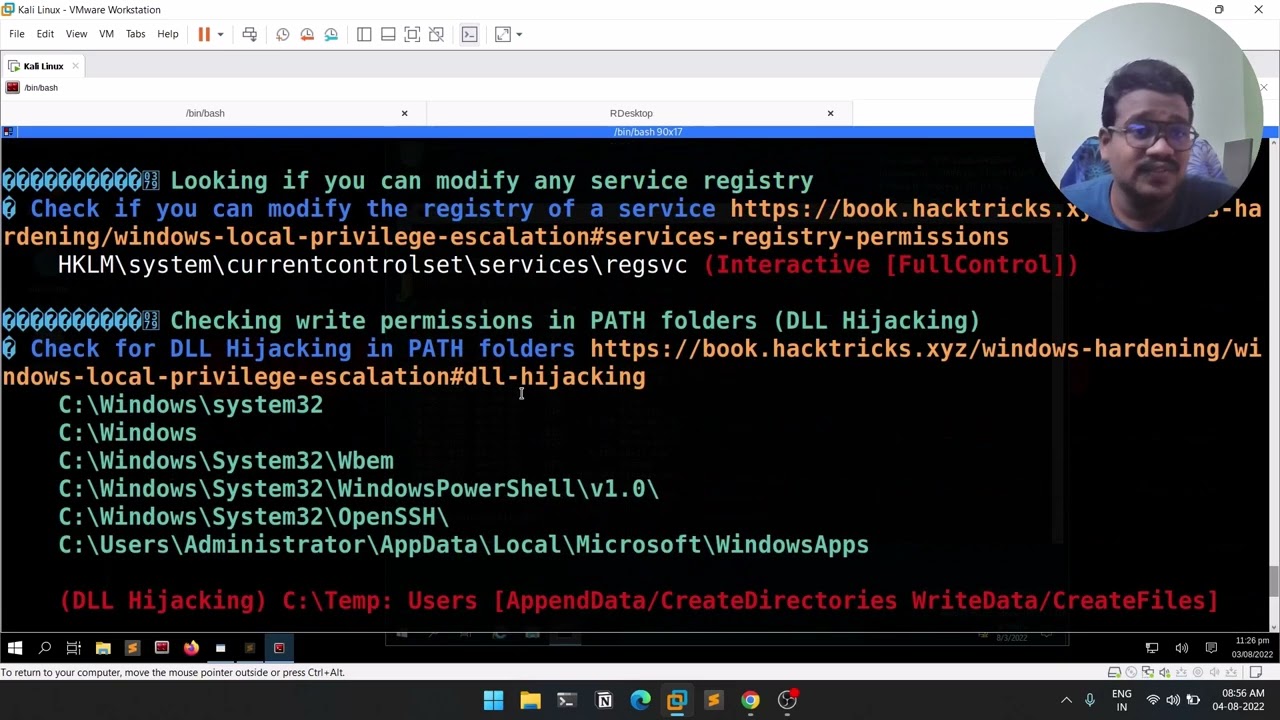Click the stretch guest display icon
The height and width of the screenshot is (720, 1280).
[x=503, y=34]
